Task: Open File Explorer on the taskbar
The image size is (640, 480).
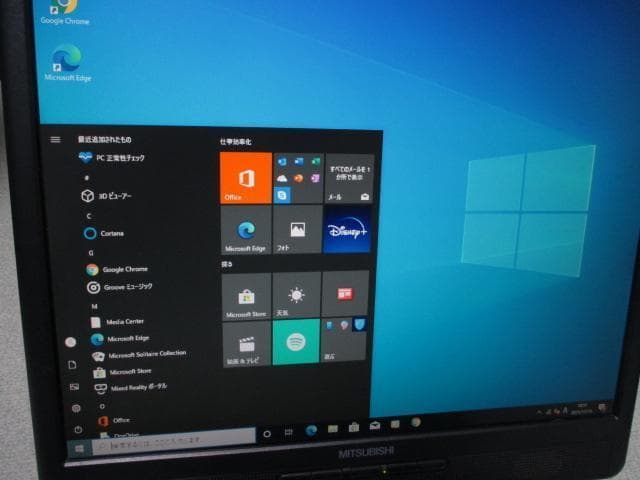Action: click(333, 429)
